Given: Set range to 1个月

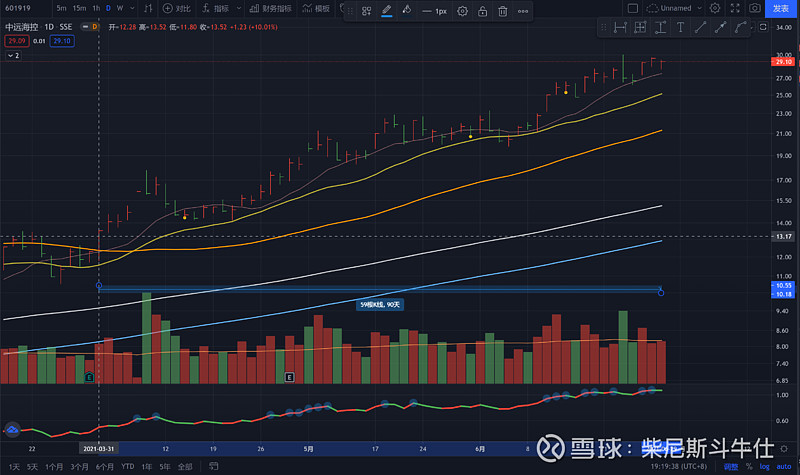Looking at the screenshot, I should coord(54,466).
